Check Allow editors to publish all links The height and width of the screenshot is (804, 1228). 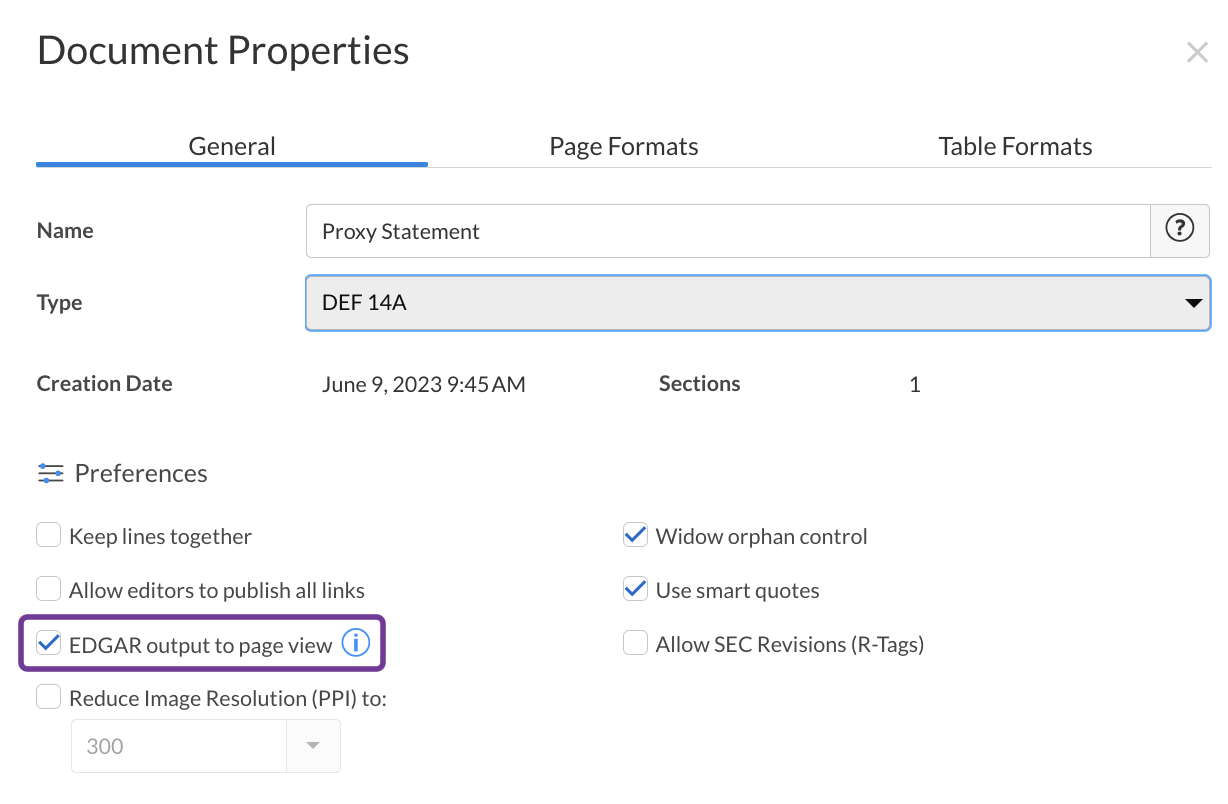[x=48, y=588]
